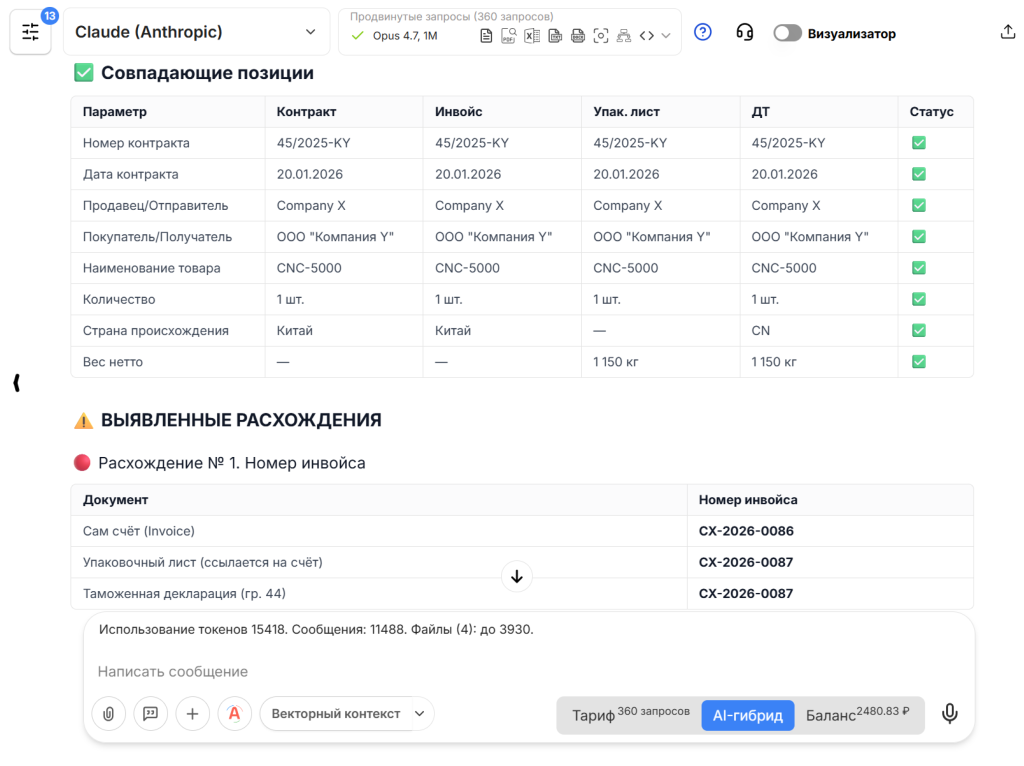Click the Продавец/Отправитель row label
1024x766 pixels.
155,206
